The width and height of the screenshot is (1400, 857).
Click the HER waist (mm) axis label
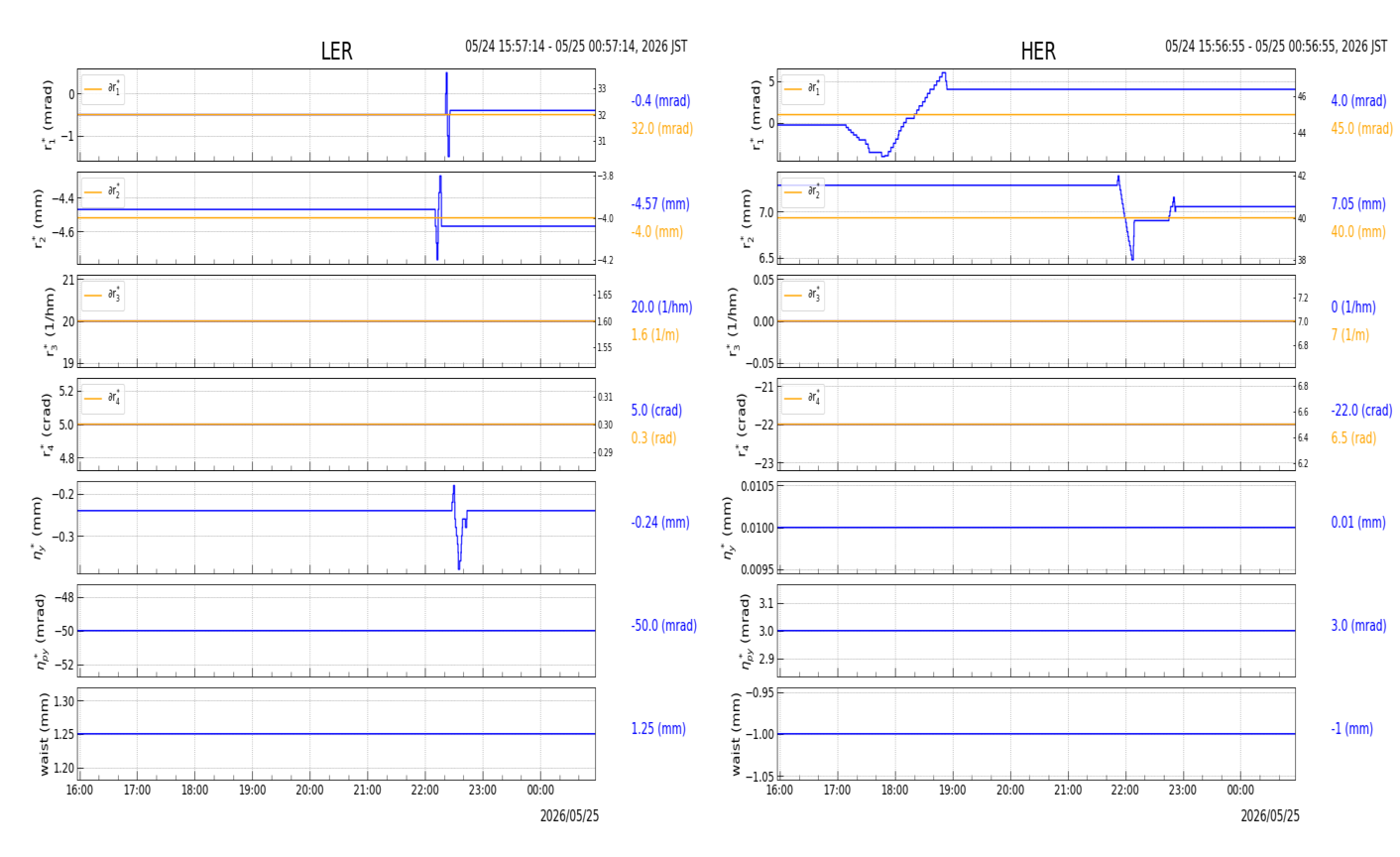[736, 734]
